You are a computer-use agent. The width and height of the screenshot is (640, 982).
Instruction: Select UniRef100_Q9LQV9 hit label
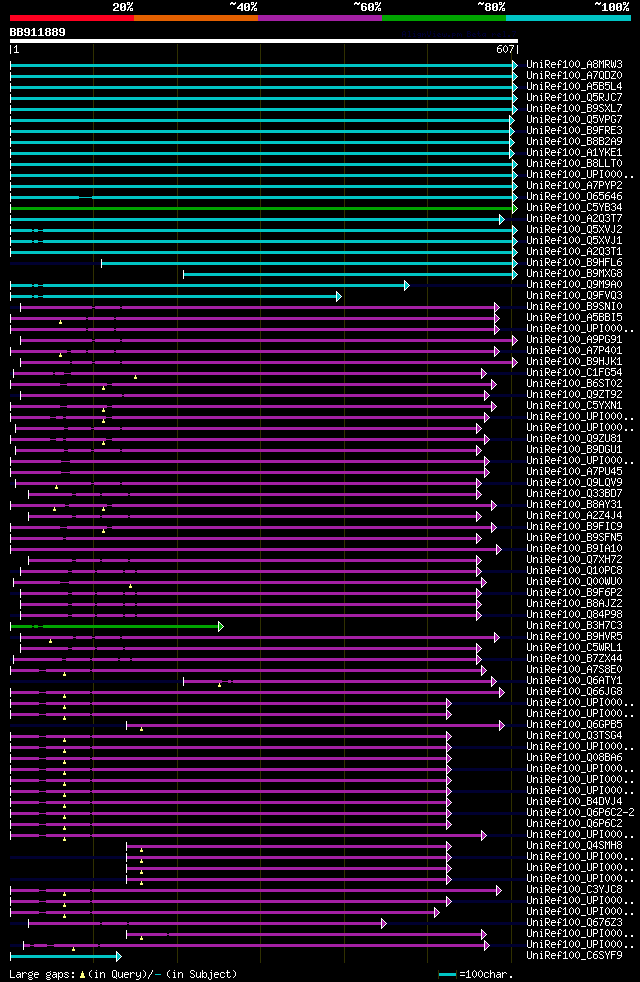click(574, 483)
